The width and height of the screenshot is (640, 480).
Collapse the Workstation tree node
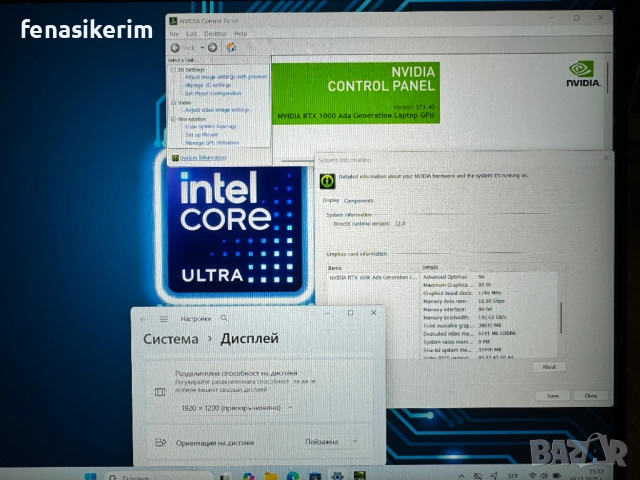click(173, 118)
